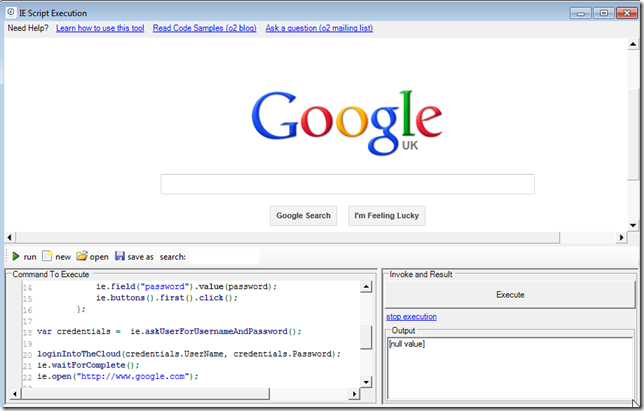Screen dimensions: 644x411
Task: Create a new script with new icon
Action: point(47,256)
